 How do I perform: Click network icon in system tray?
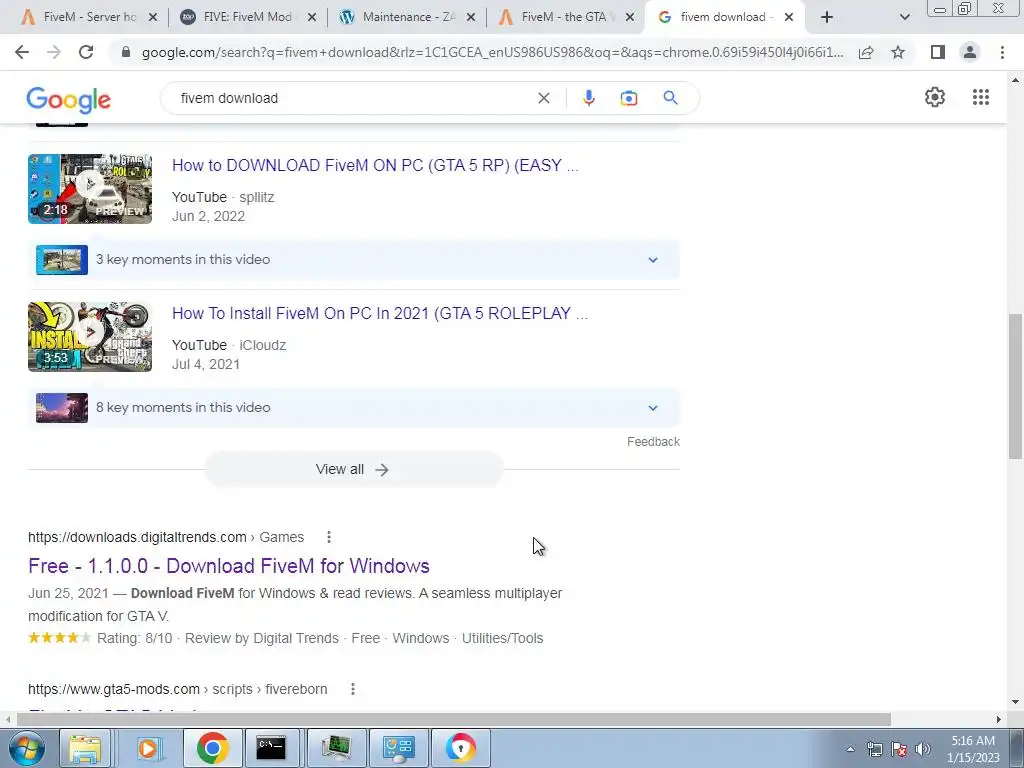click(x=874, y=749)
